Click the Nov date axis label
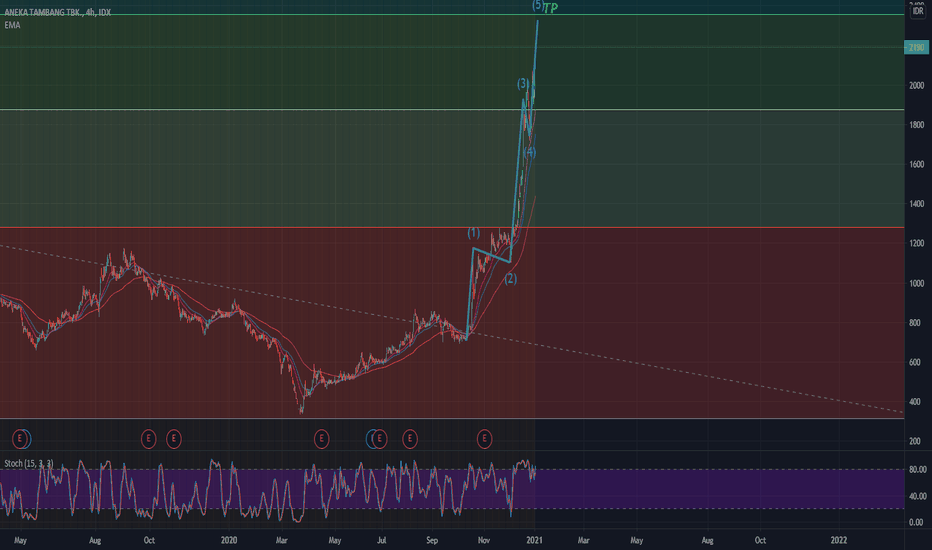Viewport: 932px width, 550px height. click(484, 540)
